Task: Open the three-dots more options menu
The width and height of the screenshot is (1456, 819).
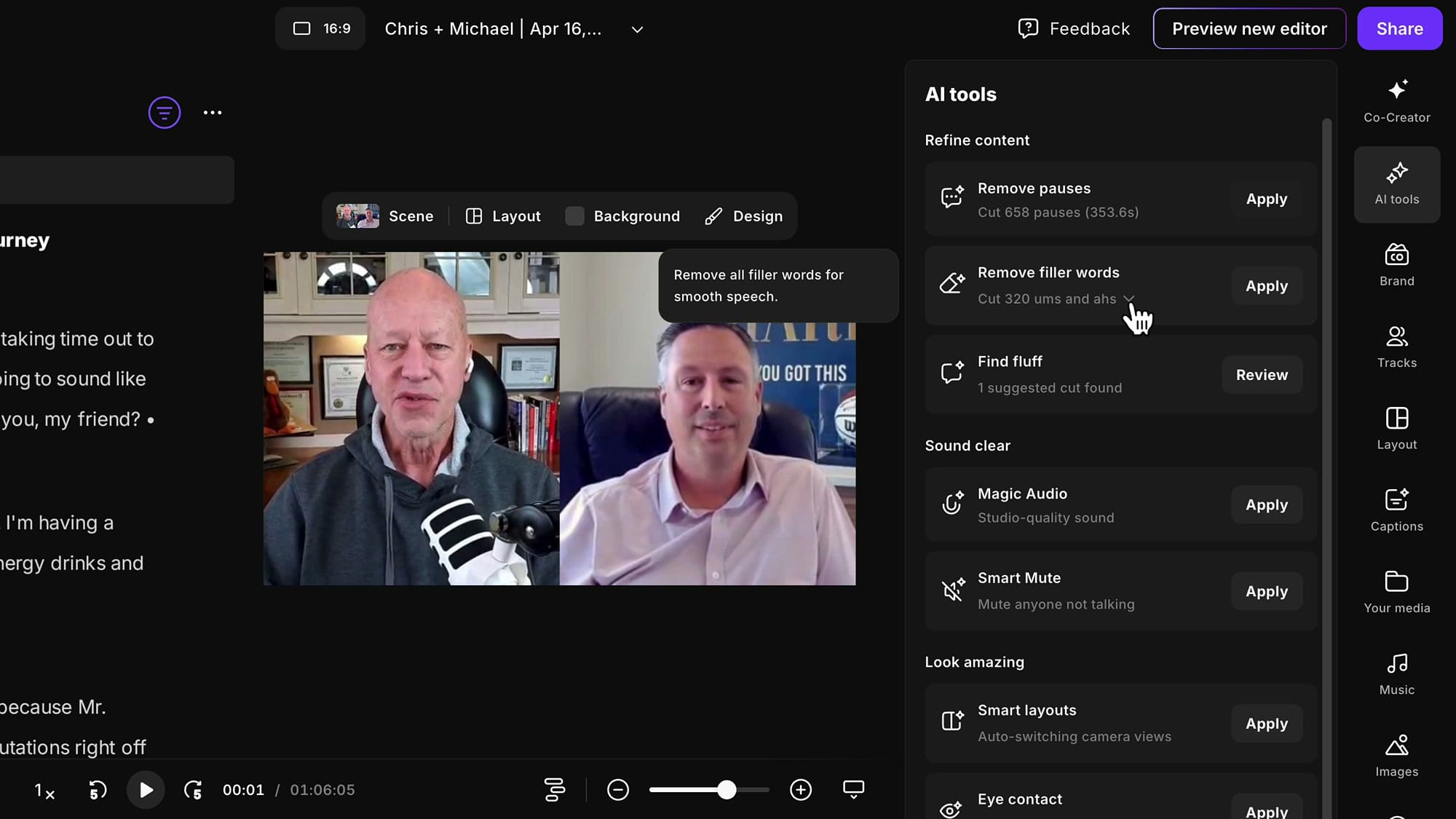Action: point(213,113)
